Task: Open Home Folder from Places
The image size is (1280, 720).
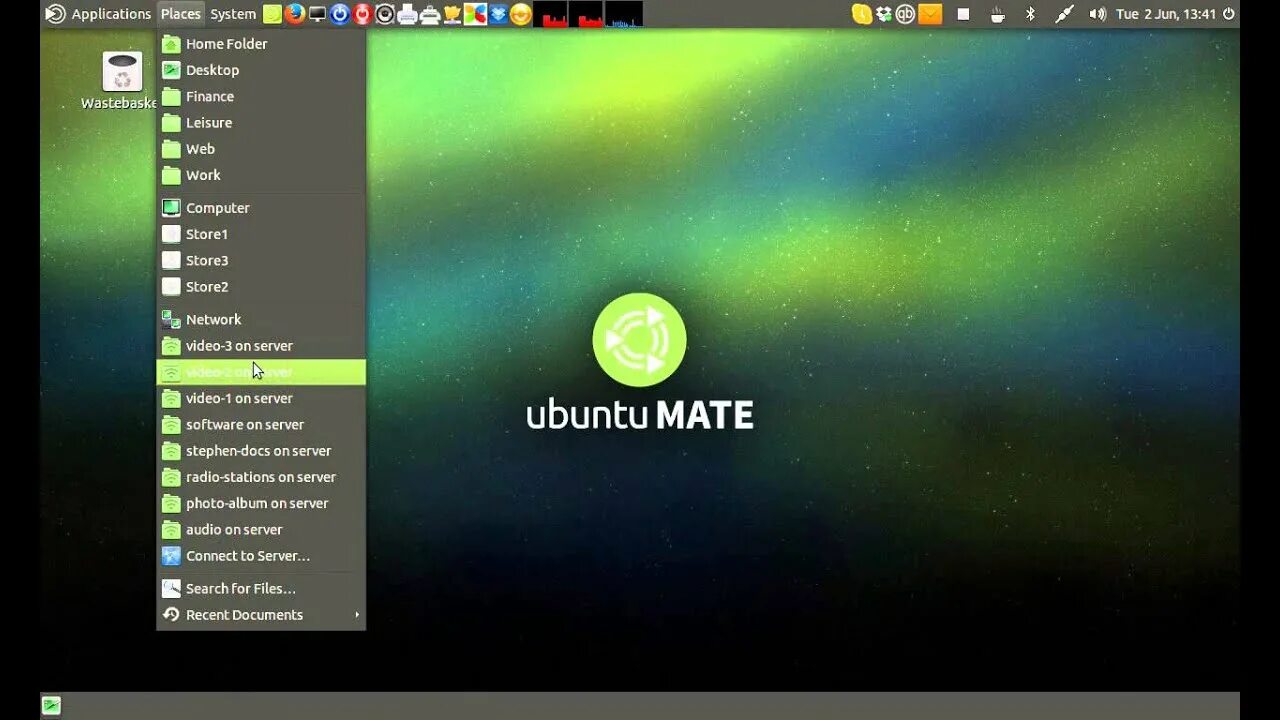Action: [x=261, y=44]
